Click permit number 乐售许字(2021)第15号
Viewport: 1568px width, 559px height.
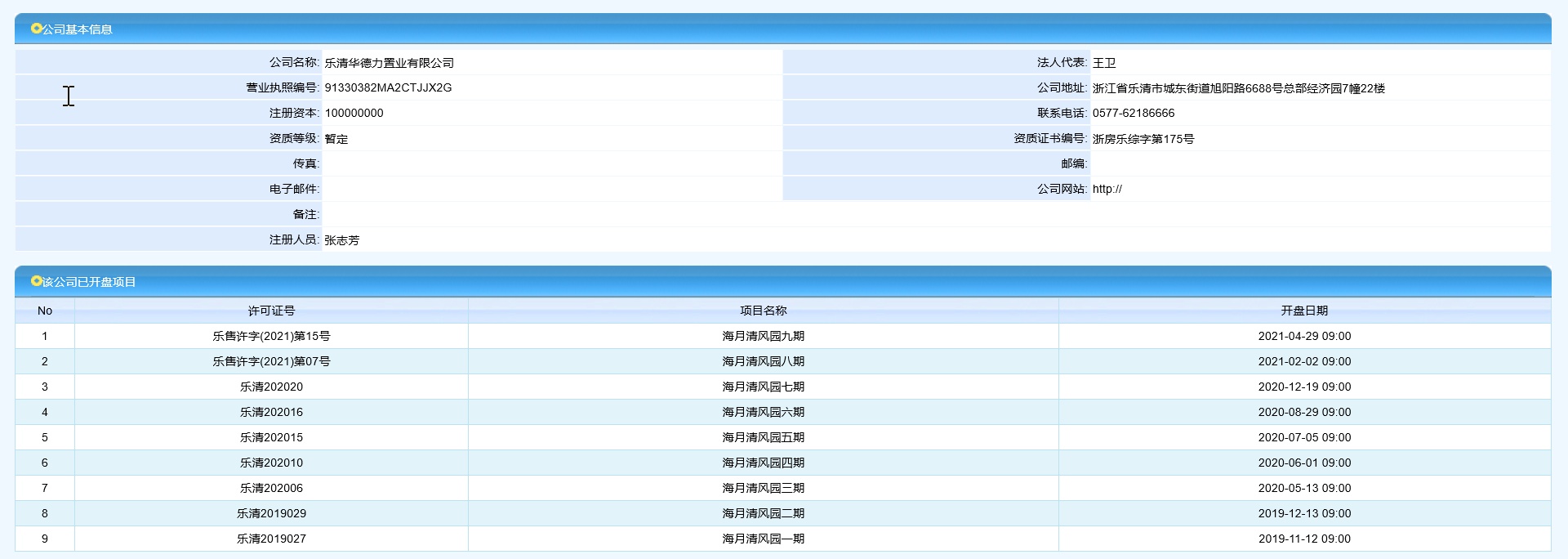click(271, 336)
